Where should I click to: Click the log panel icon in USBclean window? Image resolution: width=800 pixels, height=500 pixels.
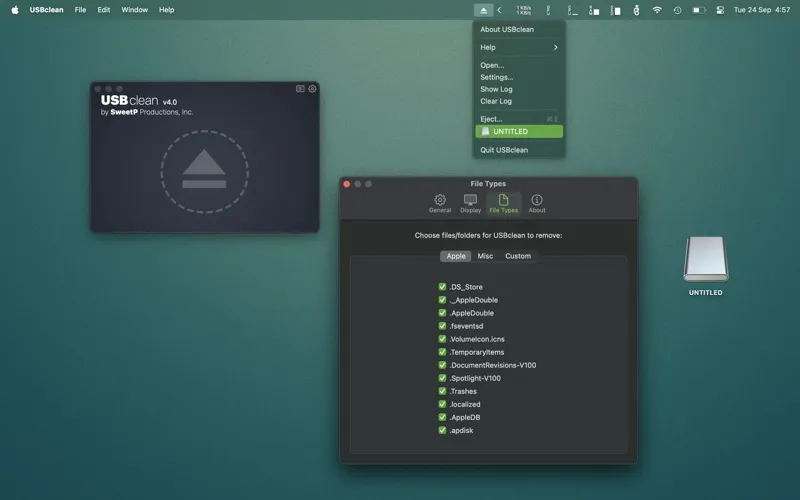[300, 89]
